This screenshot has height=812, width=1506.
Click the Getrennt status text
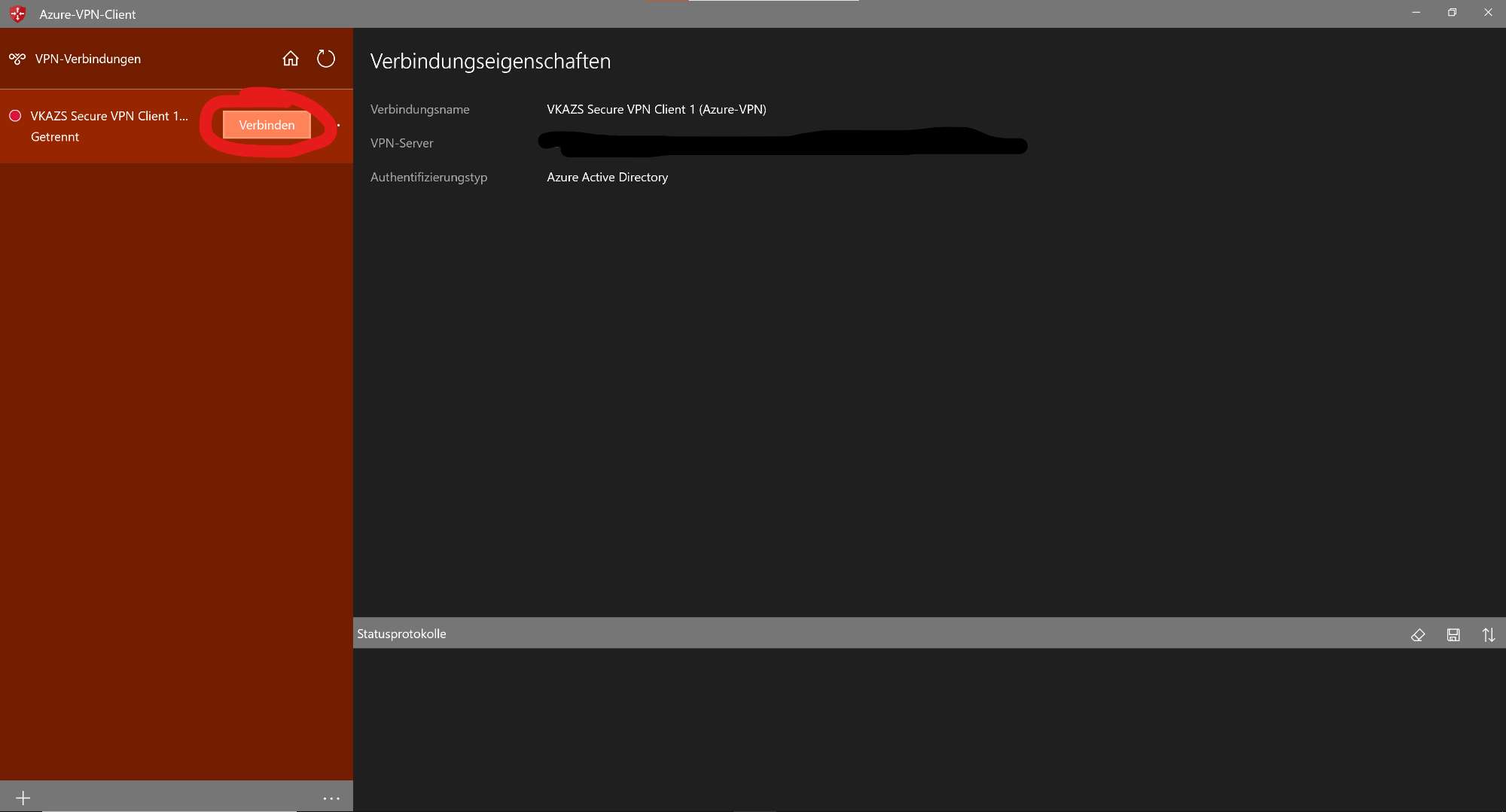pos(55,137)
